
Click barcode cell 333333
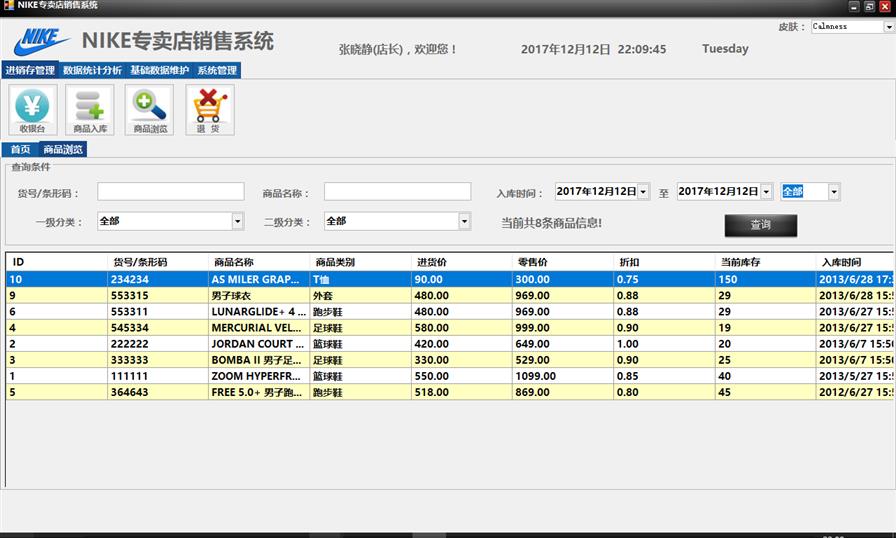(x=158, y=360)
